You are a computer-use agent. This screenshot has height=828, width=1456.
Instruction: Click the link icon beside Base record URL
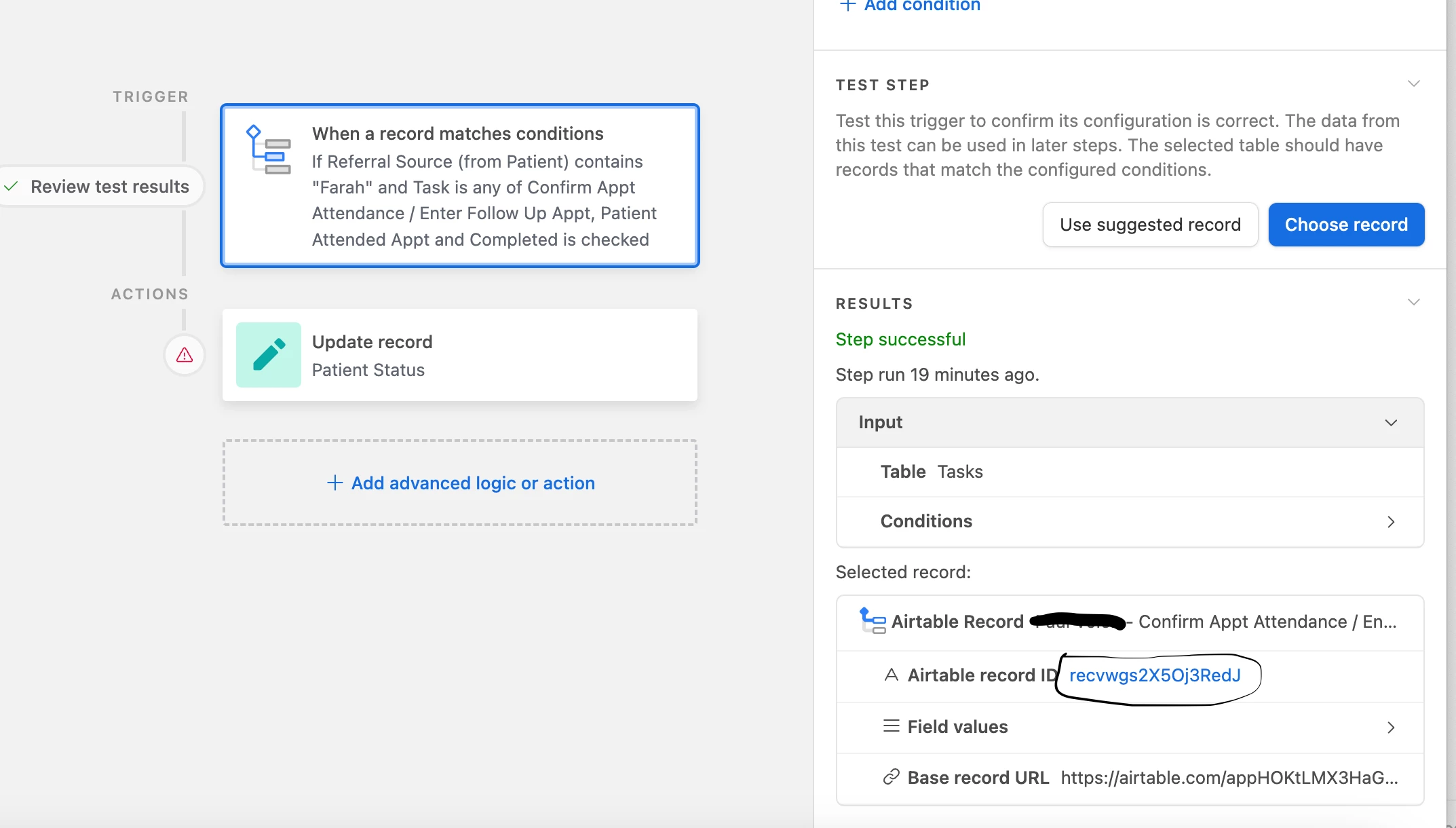pos(891,777)
